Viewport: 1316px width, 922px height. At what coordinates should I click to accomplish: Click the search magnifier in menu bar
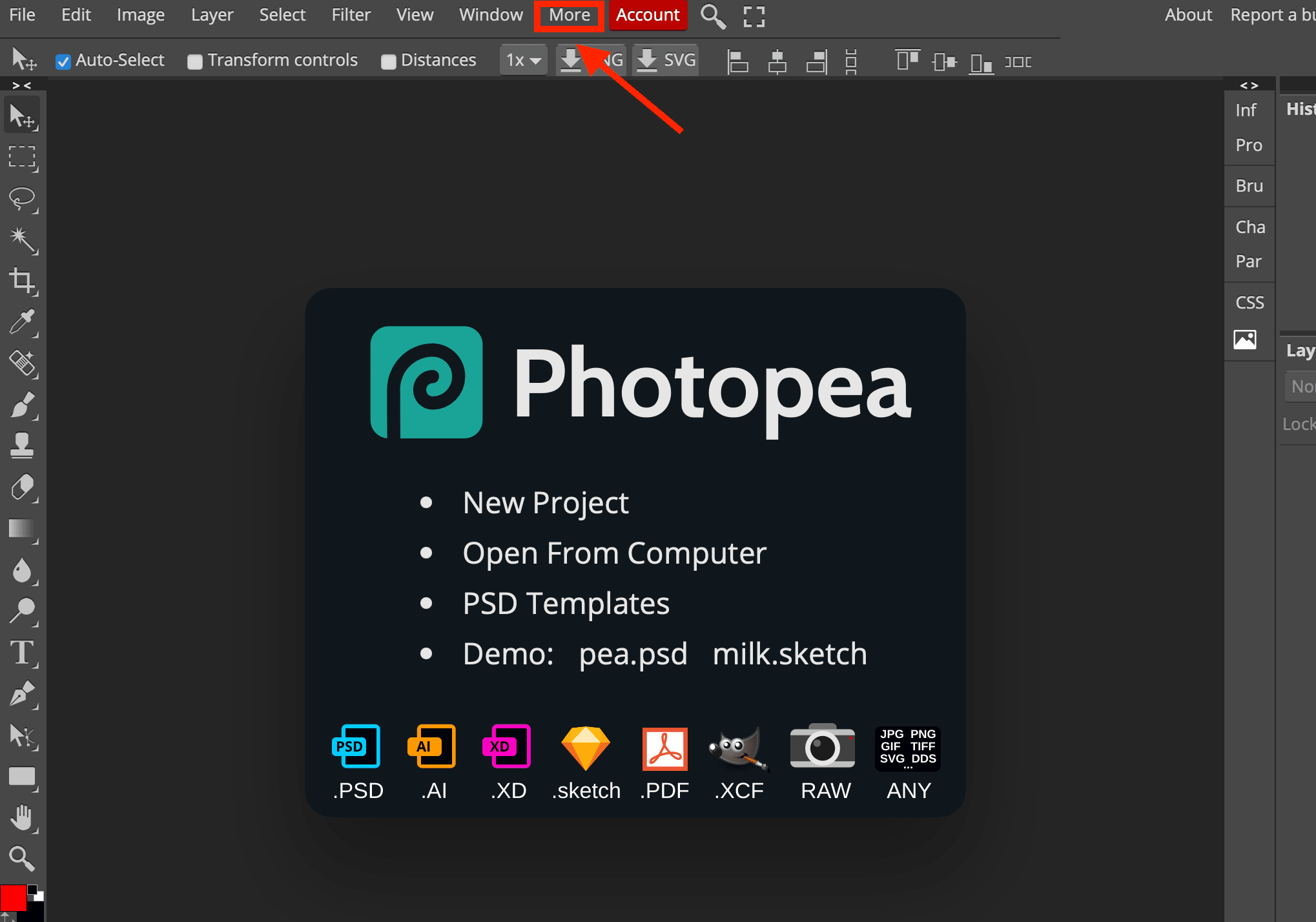[x=713, y=15]
